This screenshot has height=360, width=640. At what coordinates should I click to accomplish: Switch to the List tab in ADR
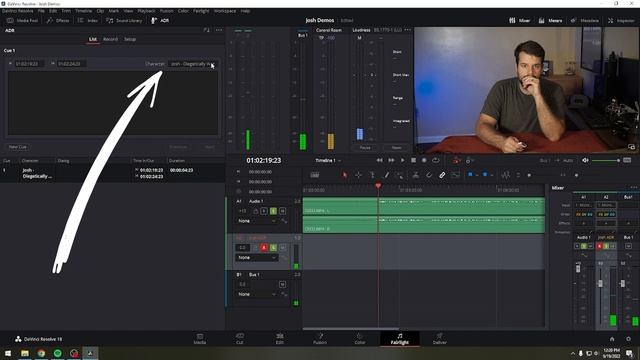click(x=93, y=39)
